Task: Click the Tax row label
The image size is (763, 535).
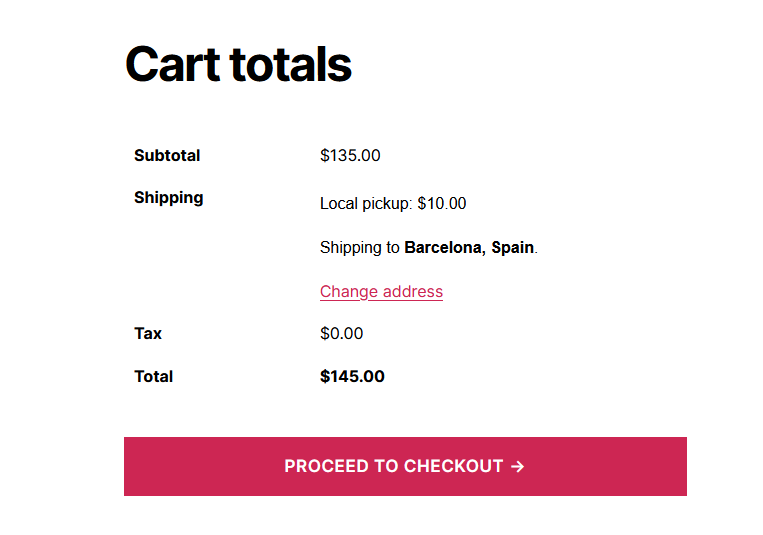Action: 148,333
